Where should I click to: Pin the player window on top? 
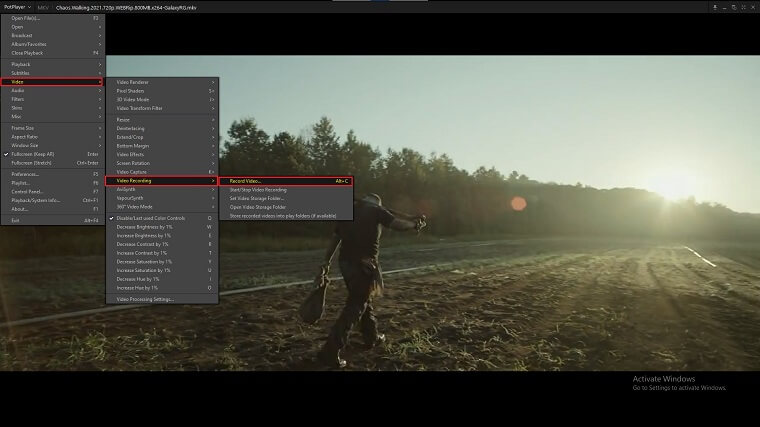[714, 7]
